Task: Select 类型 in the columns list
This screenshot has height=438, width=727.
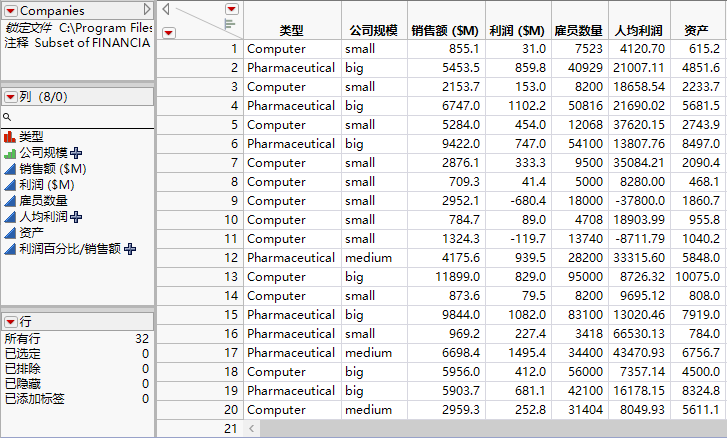Action: click(x=31, y=137)
